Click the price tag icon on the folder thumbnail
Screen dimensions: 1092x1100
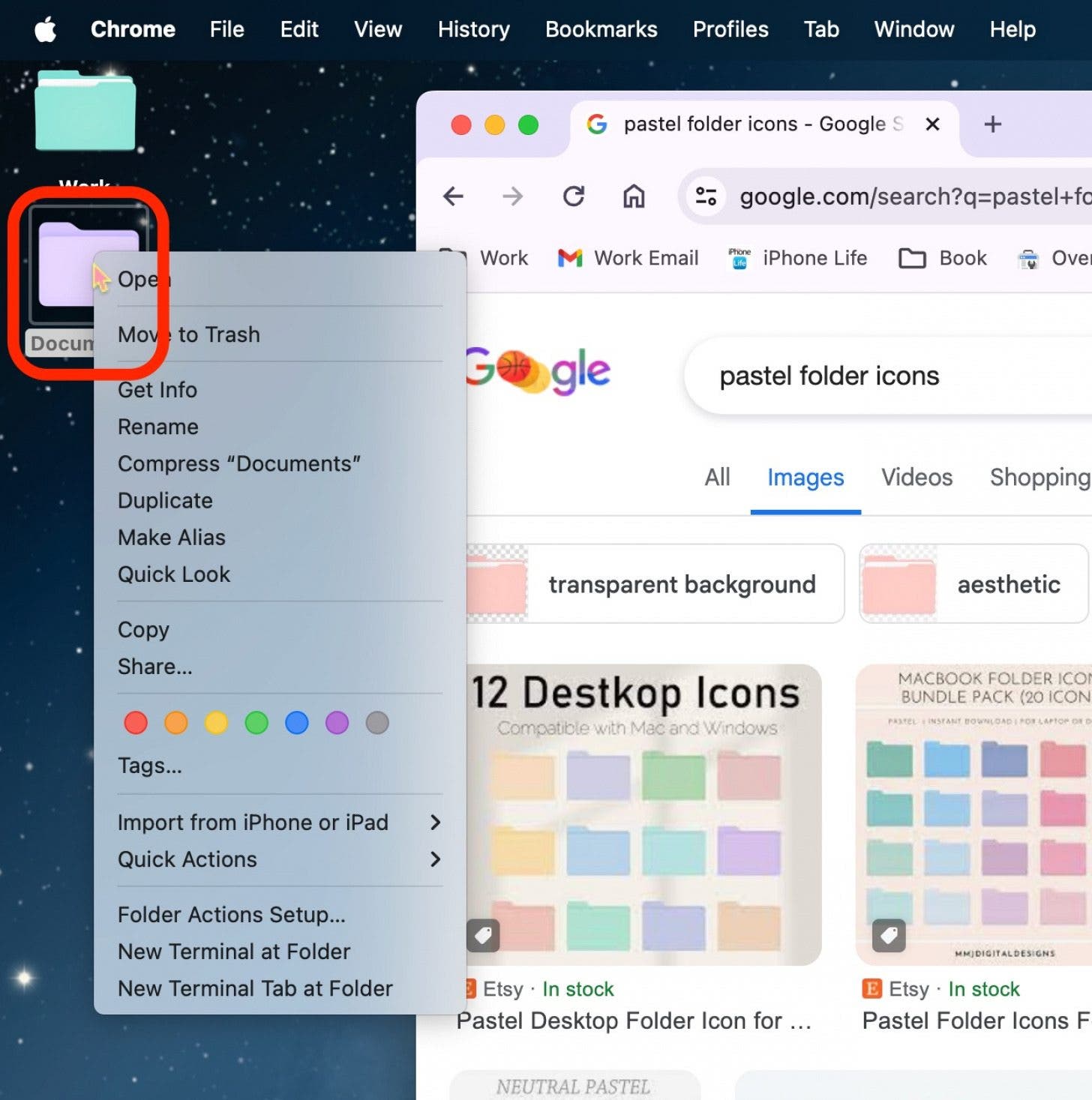click(483, 935)
